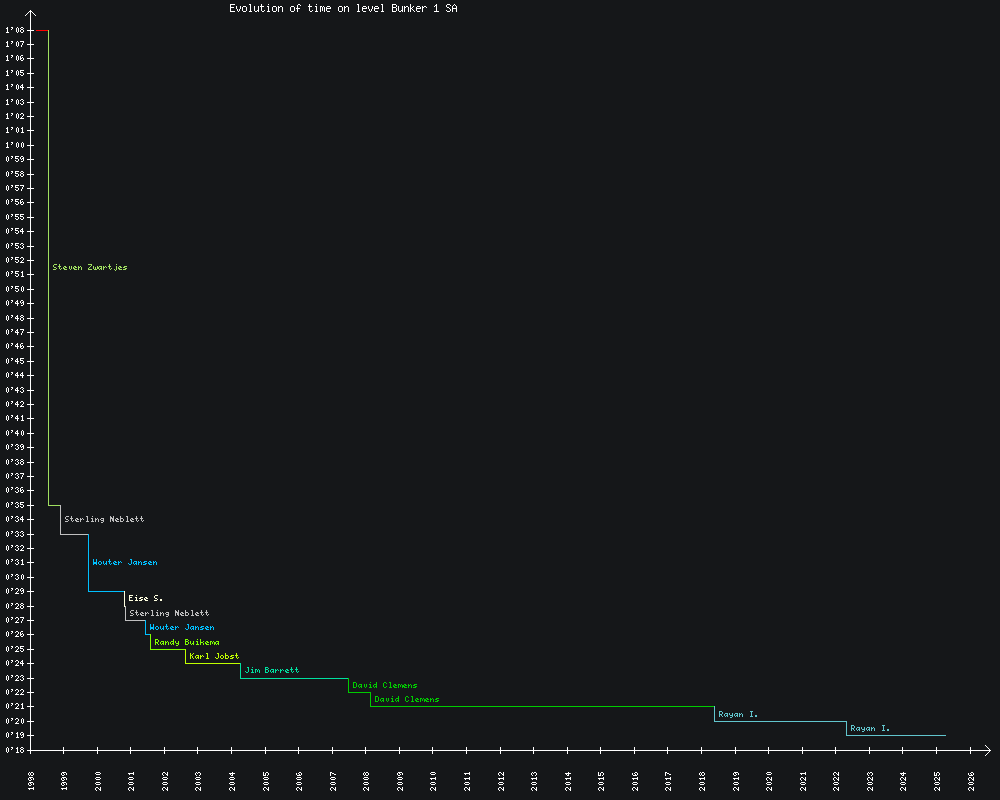Click the 2026 year label on x-axis

pyautogui.click(x=972, y=781)
